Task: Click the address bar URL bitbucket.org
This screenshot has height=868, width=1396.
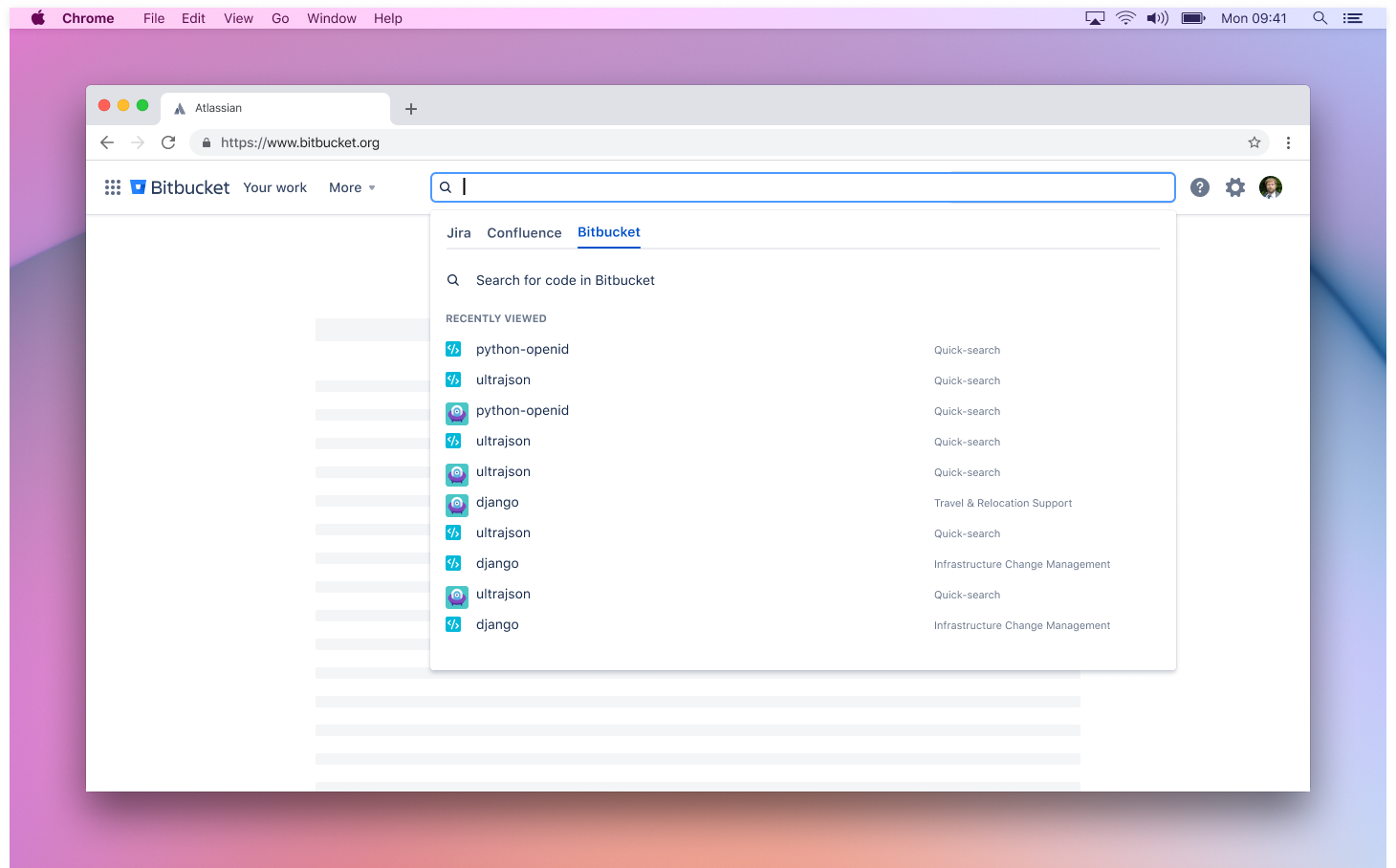Action: pyautogui.click(x=300, y=142)
